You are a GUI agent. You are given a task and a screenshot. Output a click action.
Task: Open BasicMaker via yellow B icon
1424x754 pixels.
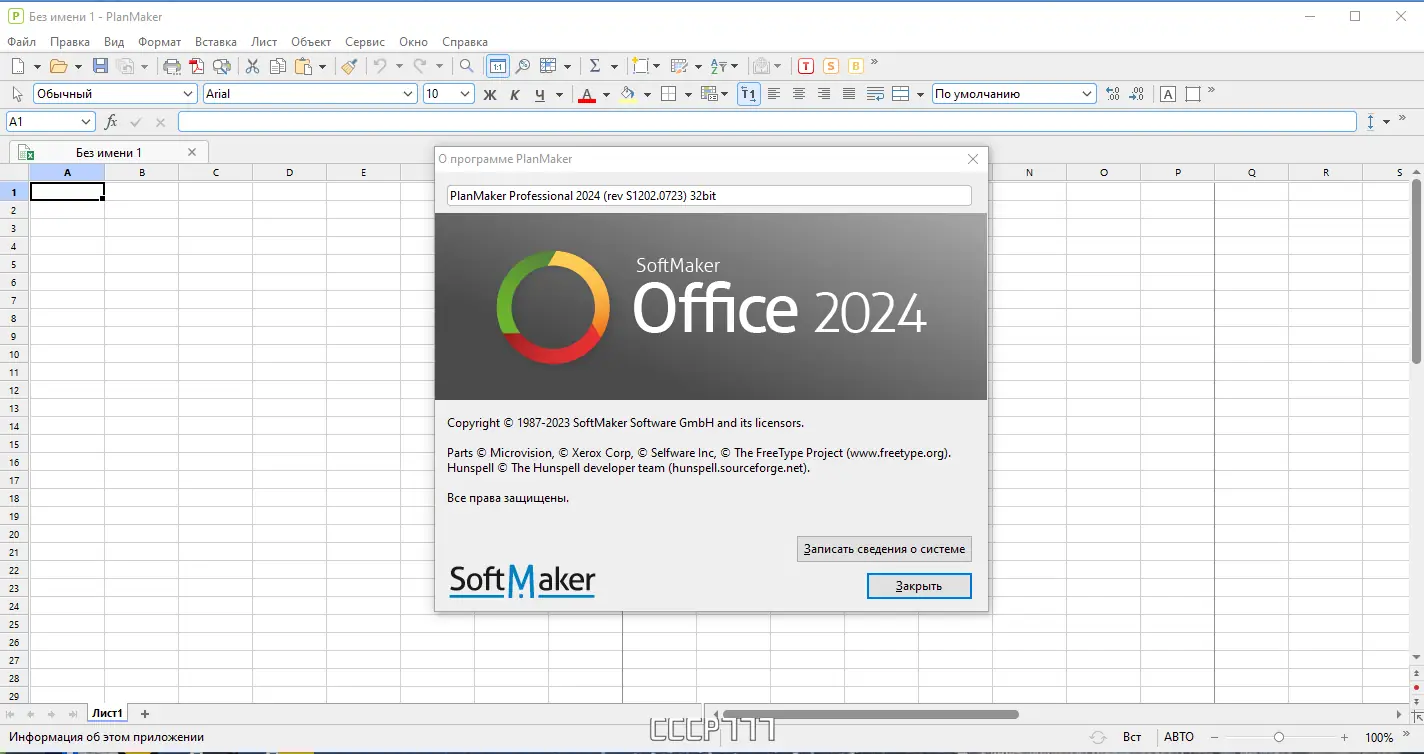856,66
